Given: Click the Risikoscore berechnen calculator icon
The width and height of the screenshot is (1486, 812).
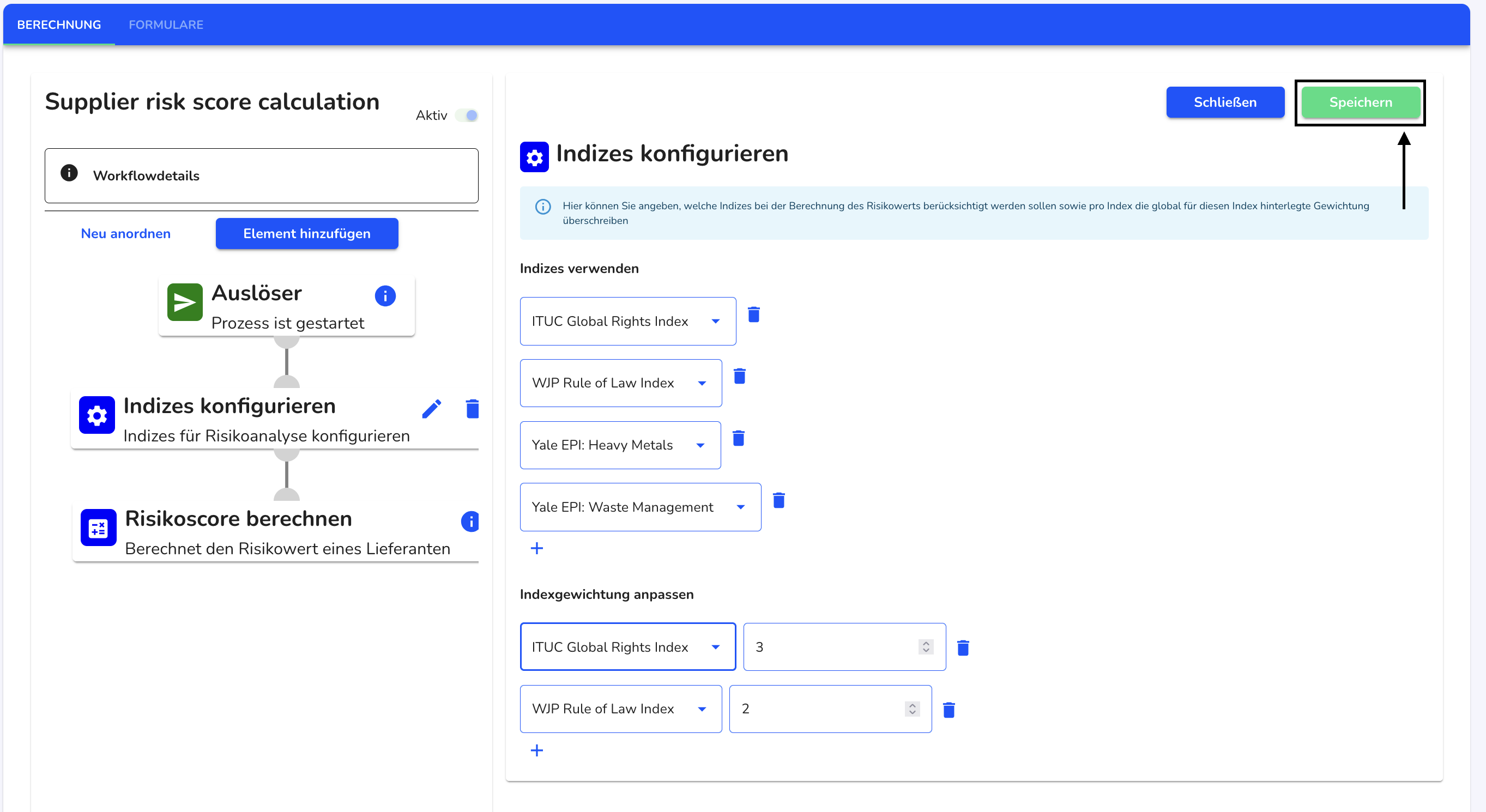Looking at the screenshot, I should coord(99,528).
